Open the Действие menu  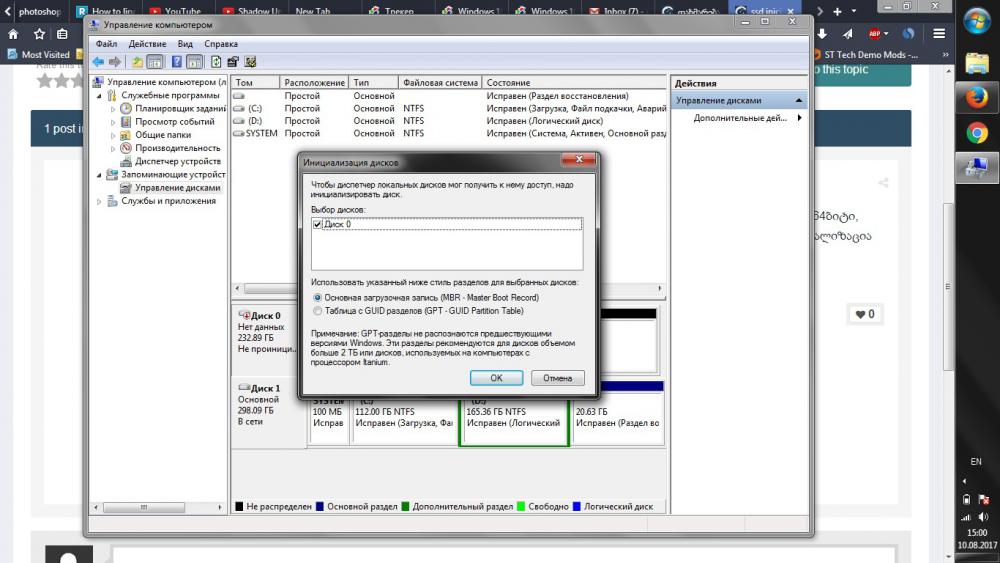[x=147, y=44]
